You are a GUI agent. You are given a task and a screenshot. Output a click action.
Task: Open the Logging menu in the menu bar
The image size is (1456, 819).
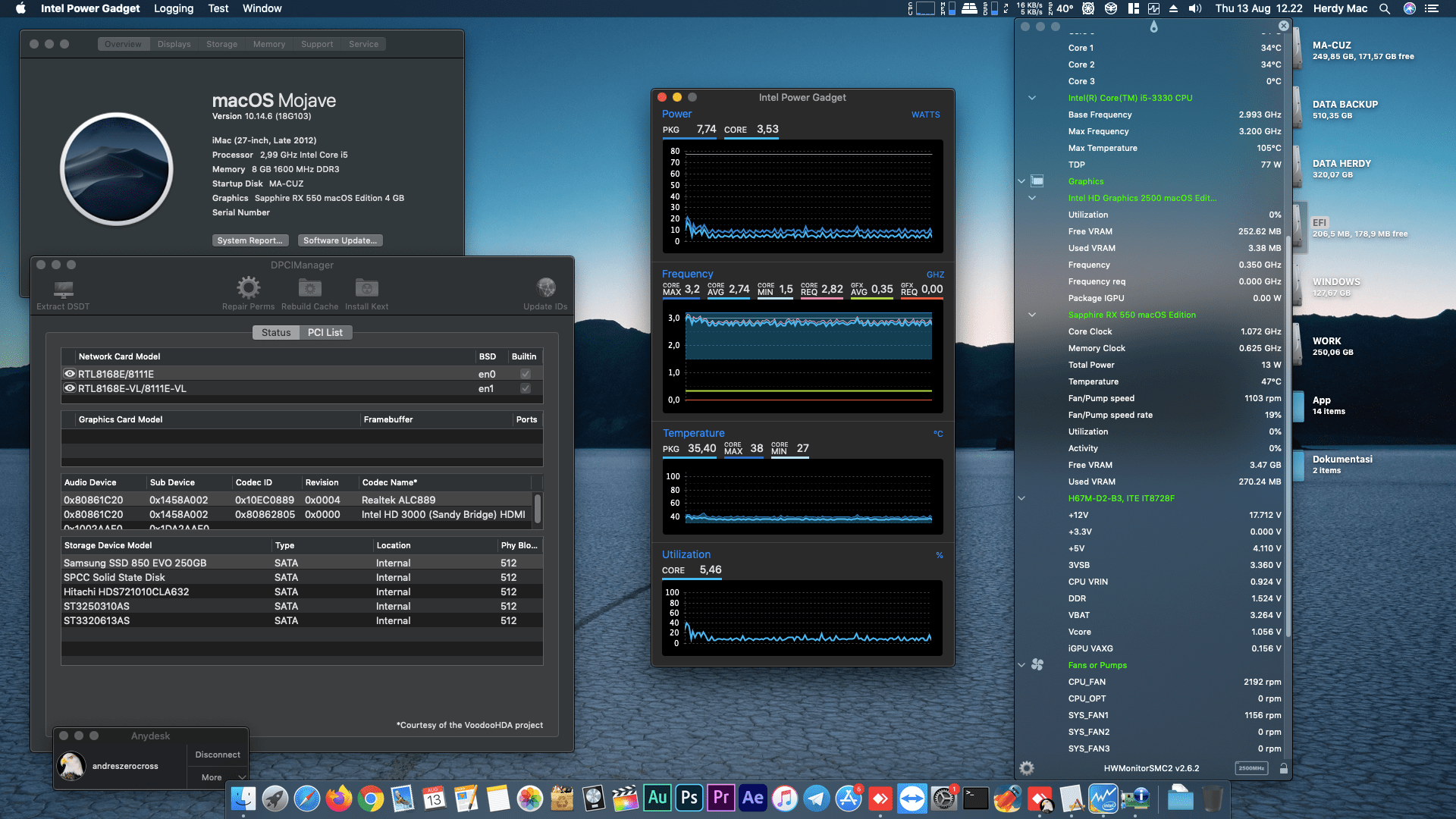173,8
